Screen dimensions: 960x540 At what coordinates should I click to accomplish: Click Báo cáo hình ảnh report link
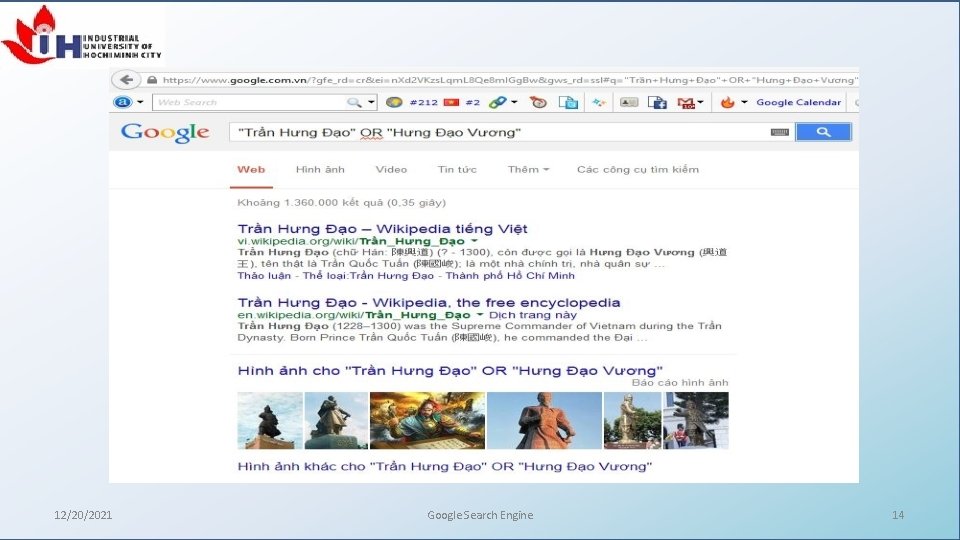680,383
